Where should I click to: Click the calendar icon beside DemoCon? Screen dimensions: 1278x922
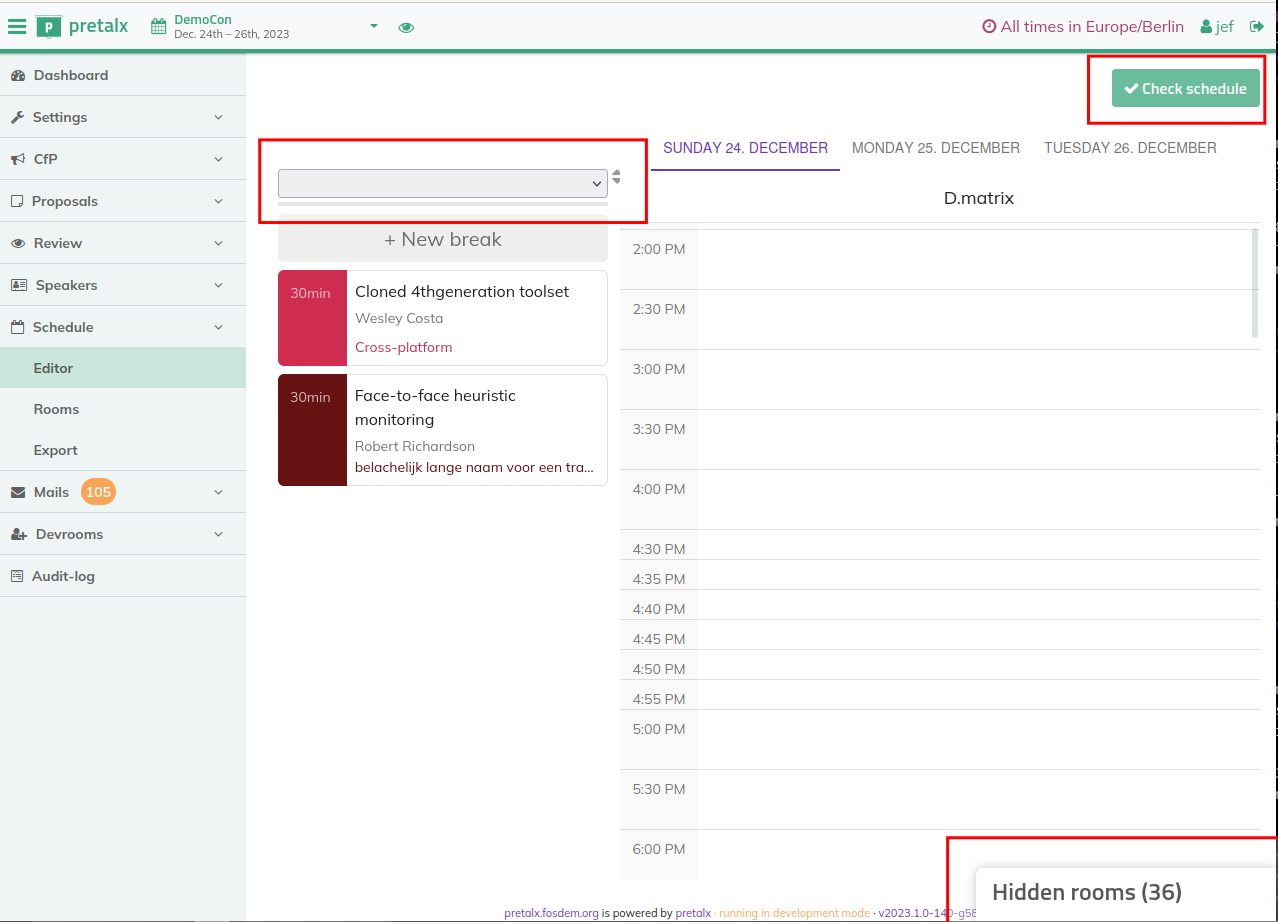[159, 27]
